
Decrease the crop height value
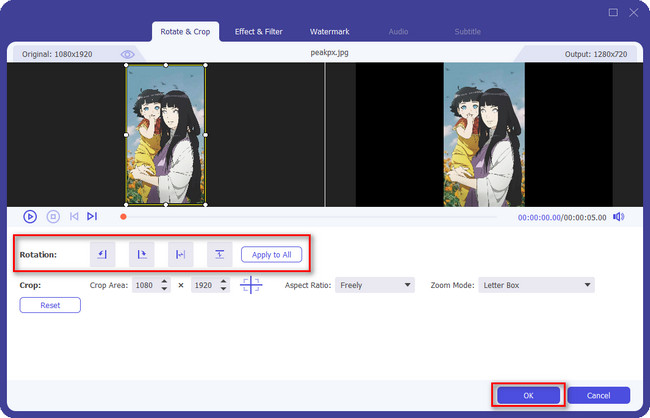pyautogui.click(x=224, y=289)
